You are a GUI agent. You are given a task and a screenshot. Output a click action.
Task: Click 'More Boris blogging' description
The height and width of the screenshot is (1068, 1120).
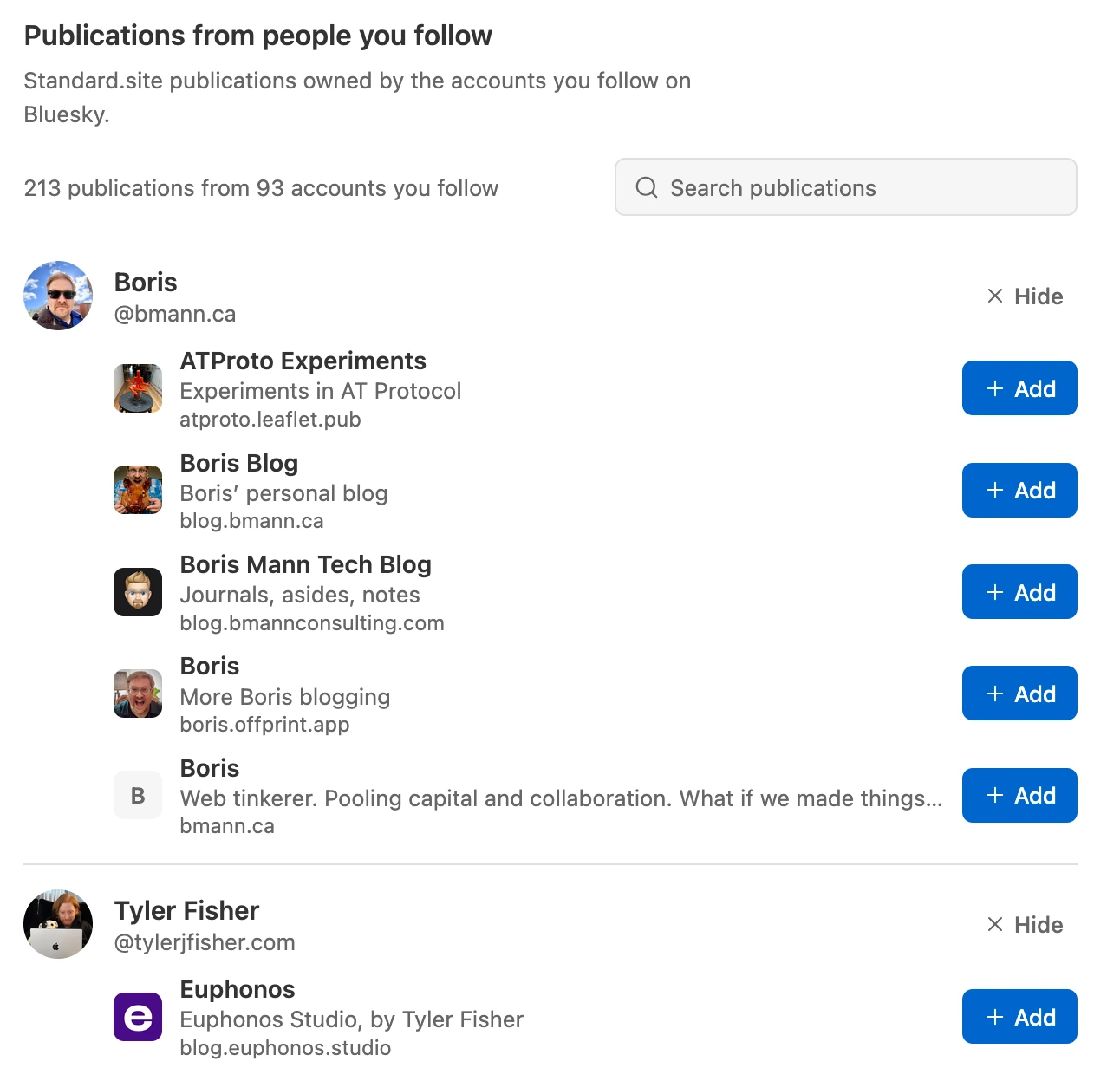[x=285, y=697]
